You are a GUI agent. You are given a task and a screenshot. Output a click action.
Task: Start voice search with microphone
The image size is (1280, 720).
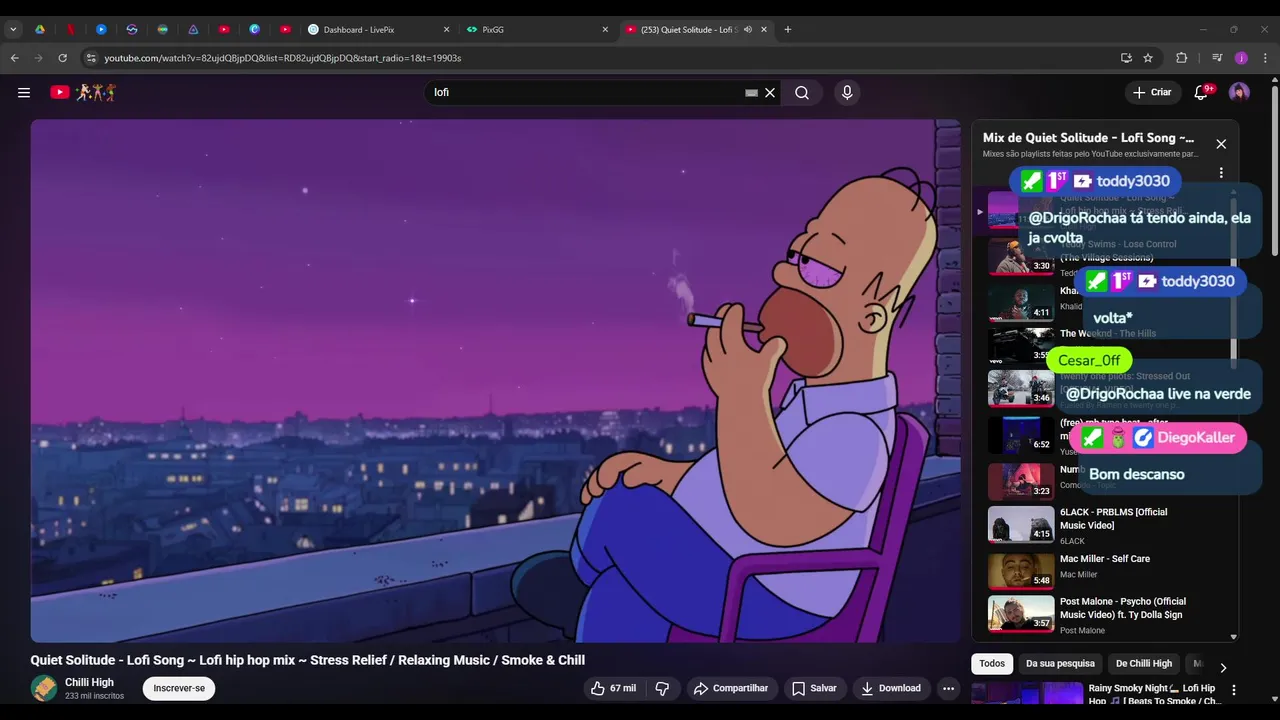tap(847, 92)
